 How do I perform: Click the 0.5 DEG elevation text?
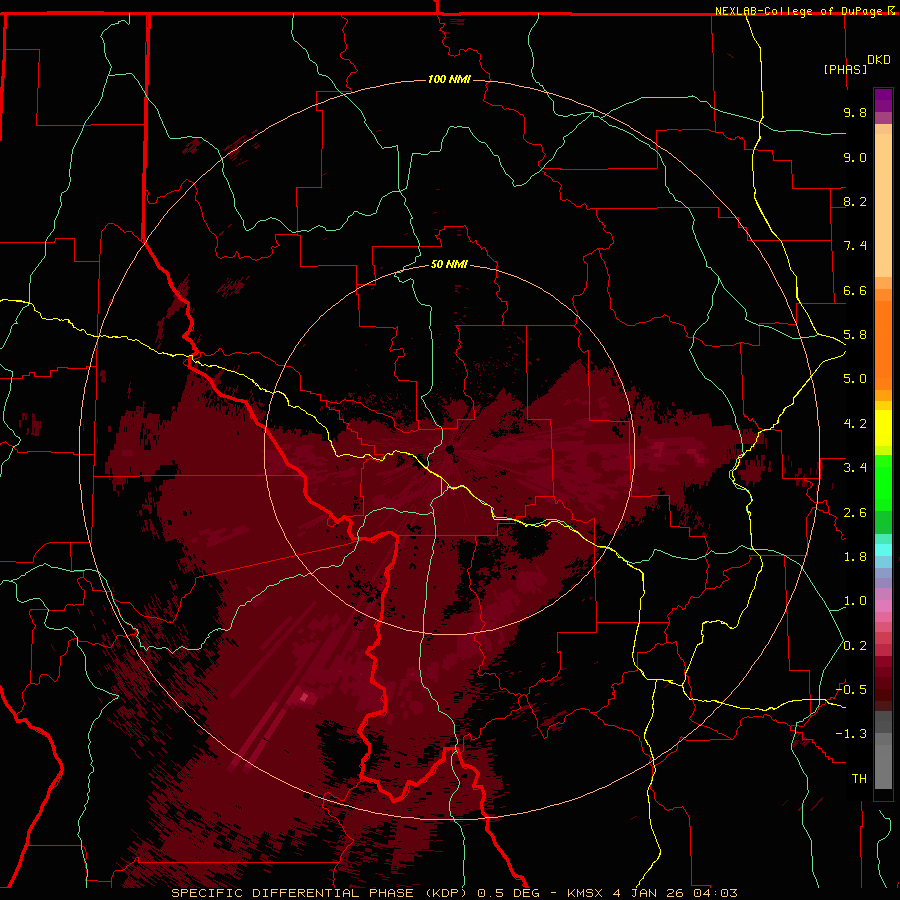[x=509, y=893]
